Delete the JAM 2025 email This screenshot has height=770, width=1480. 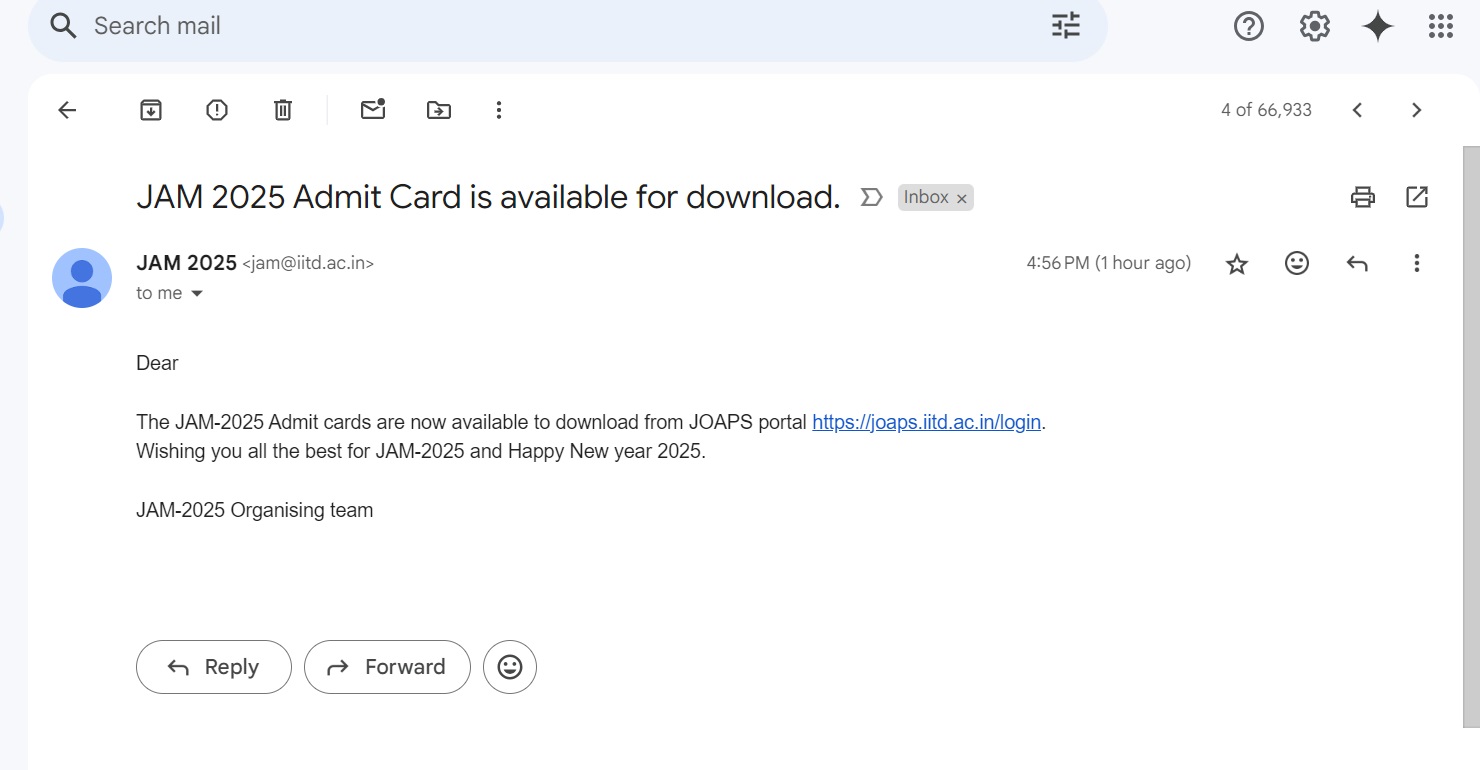coord(282,109)
